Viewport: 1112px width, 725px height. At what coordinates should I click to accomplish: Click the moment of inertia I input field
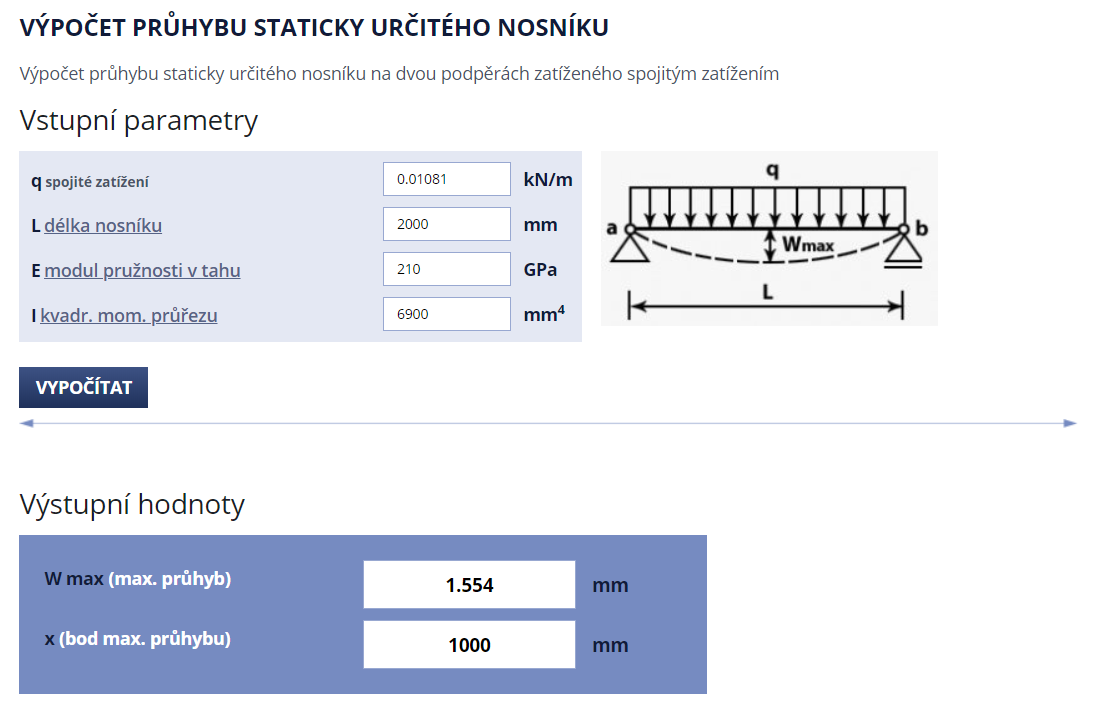coord(446,314)
